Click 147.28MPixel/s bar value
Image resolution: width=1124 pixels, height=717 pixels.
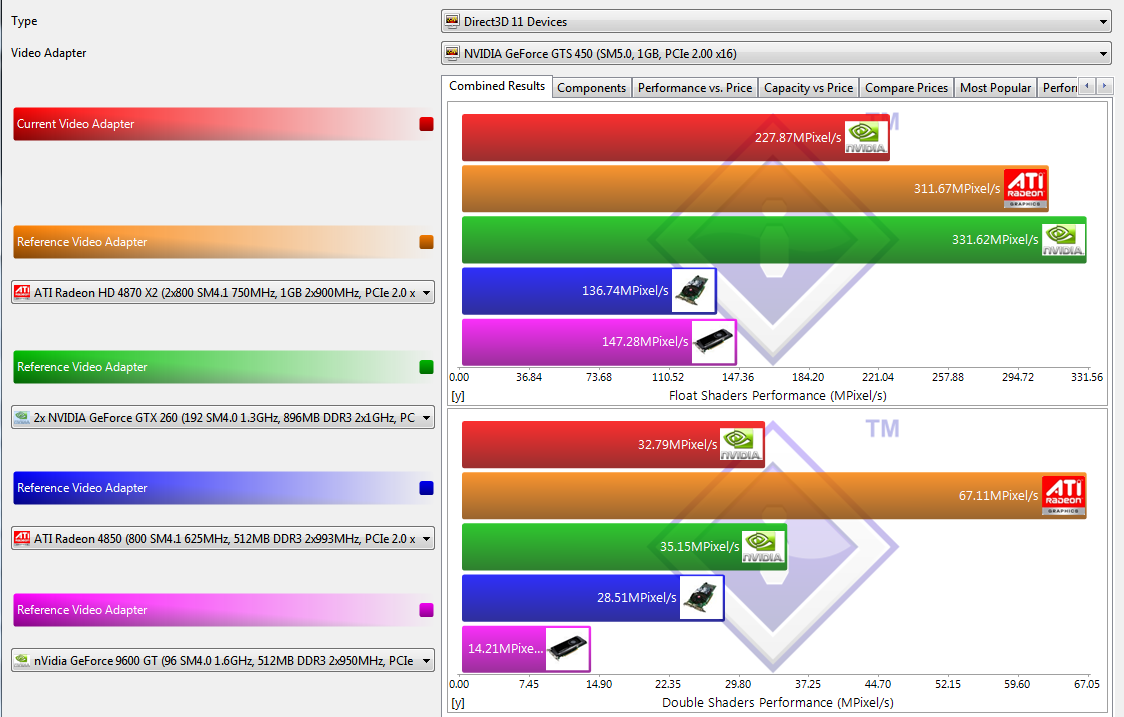pos(645,341)
